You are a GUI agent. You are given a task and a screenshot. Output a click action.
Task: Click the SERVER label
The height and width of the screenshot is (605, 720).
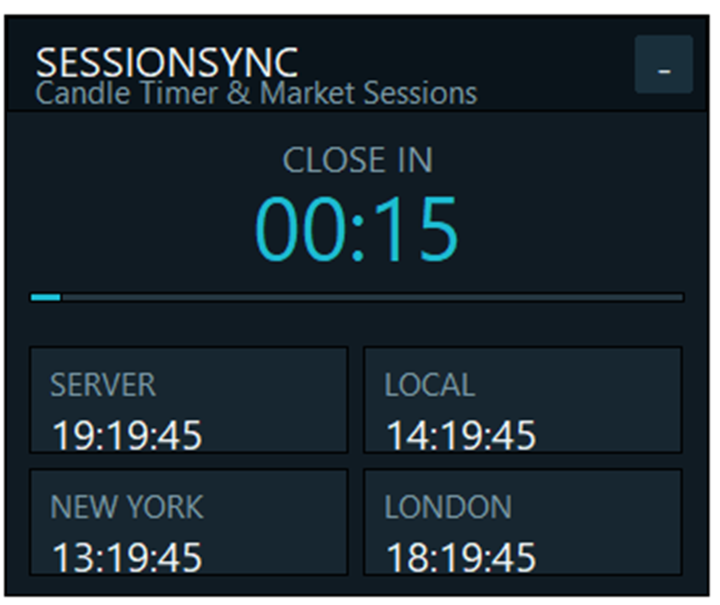click(x=103, y=385)
